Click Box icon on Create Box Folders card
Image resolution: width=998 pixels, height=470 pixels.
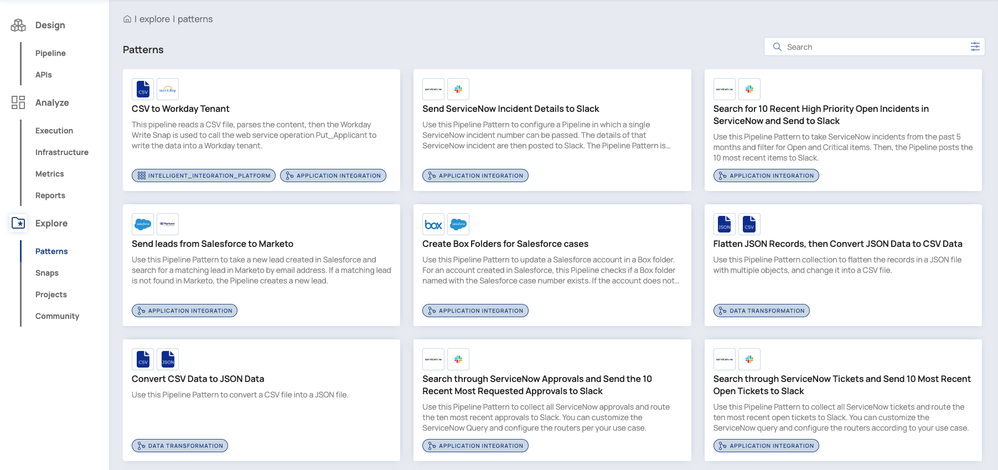pyautogui.click(x=433, y=224)
